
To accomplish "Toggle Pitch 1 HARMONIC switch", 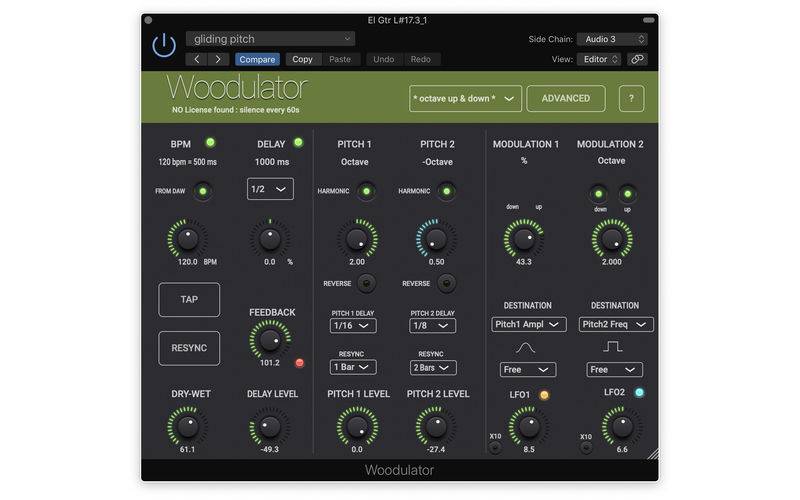I will click(366, 191).
